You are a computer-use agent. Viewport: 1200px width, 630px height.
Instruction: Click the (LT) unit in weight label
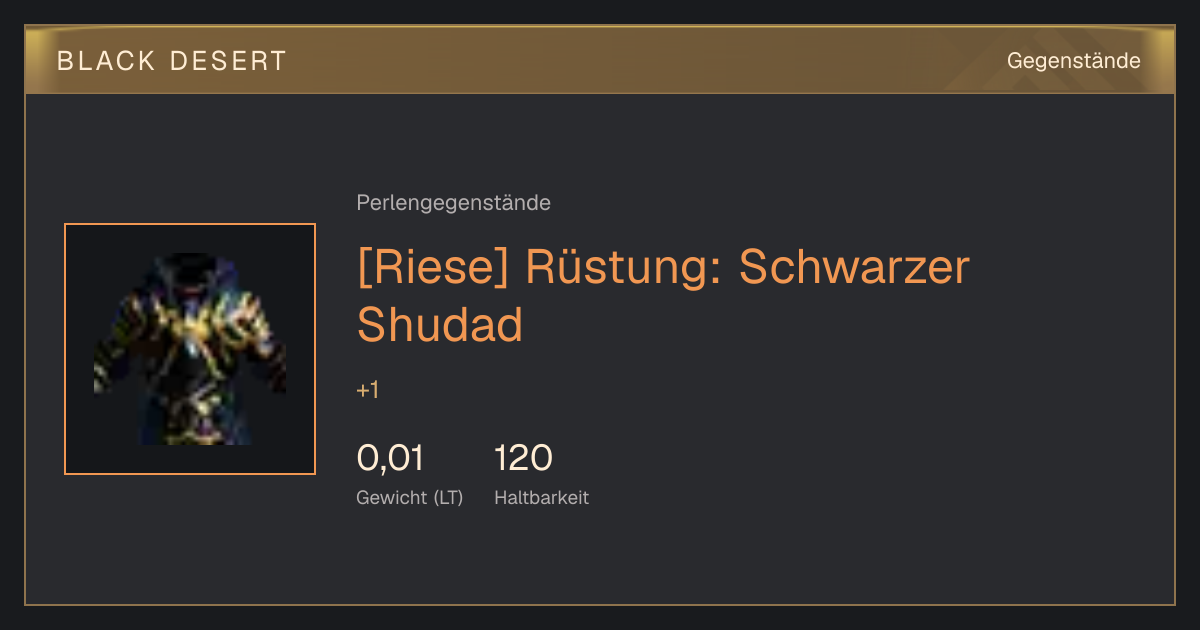448,498
